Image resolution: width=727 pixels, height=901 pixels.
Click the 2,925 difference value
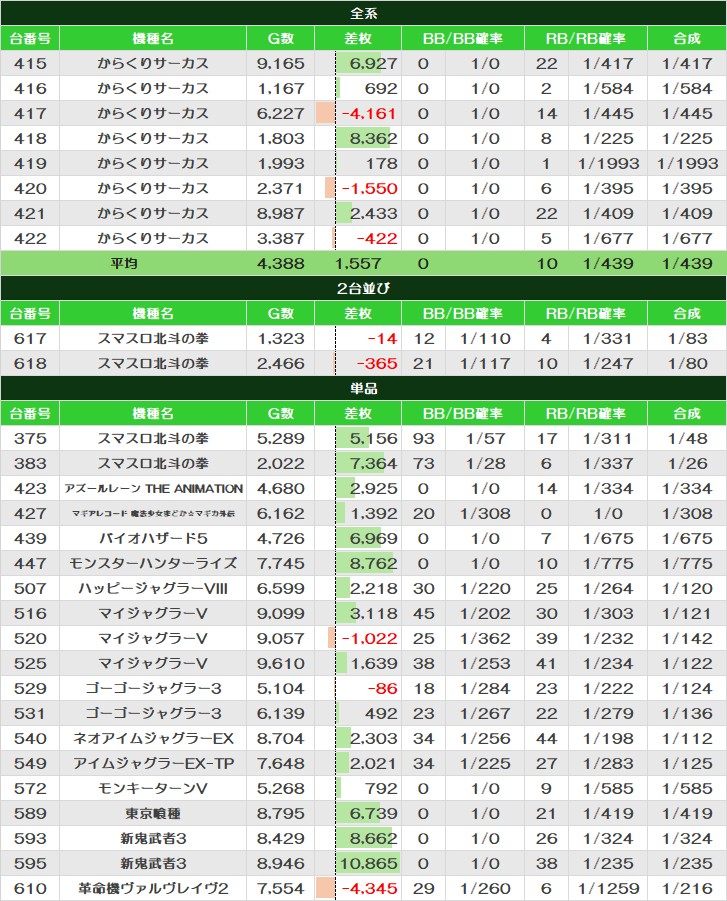(x=373, y=488)
